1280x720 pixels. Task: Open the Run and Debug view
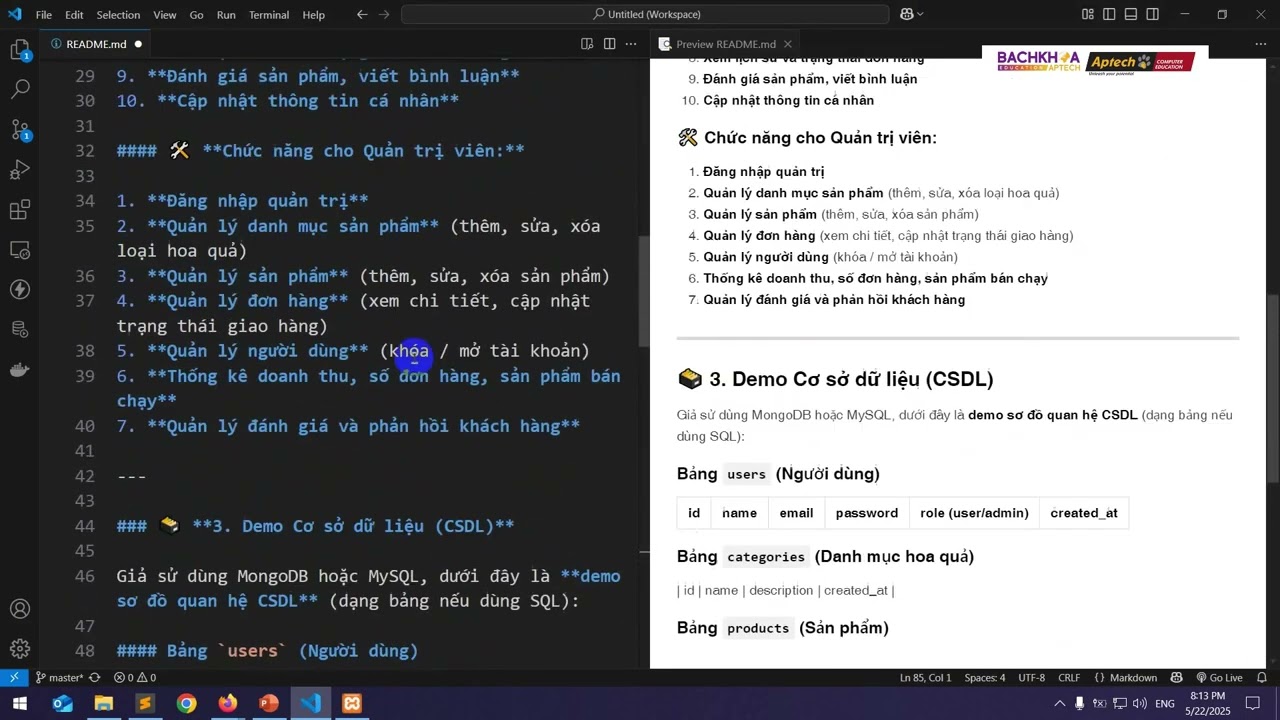20,170
